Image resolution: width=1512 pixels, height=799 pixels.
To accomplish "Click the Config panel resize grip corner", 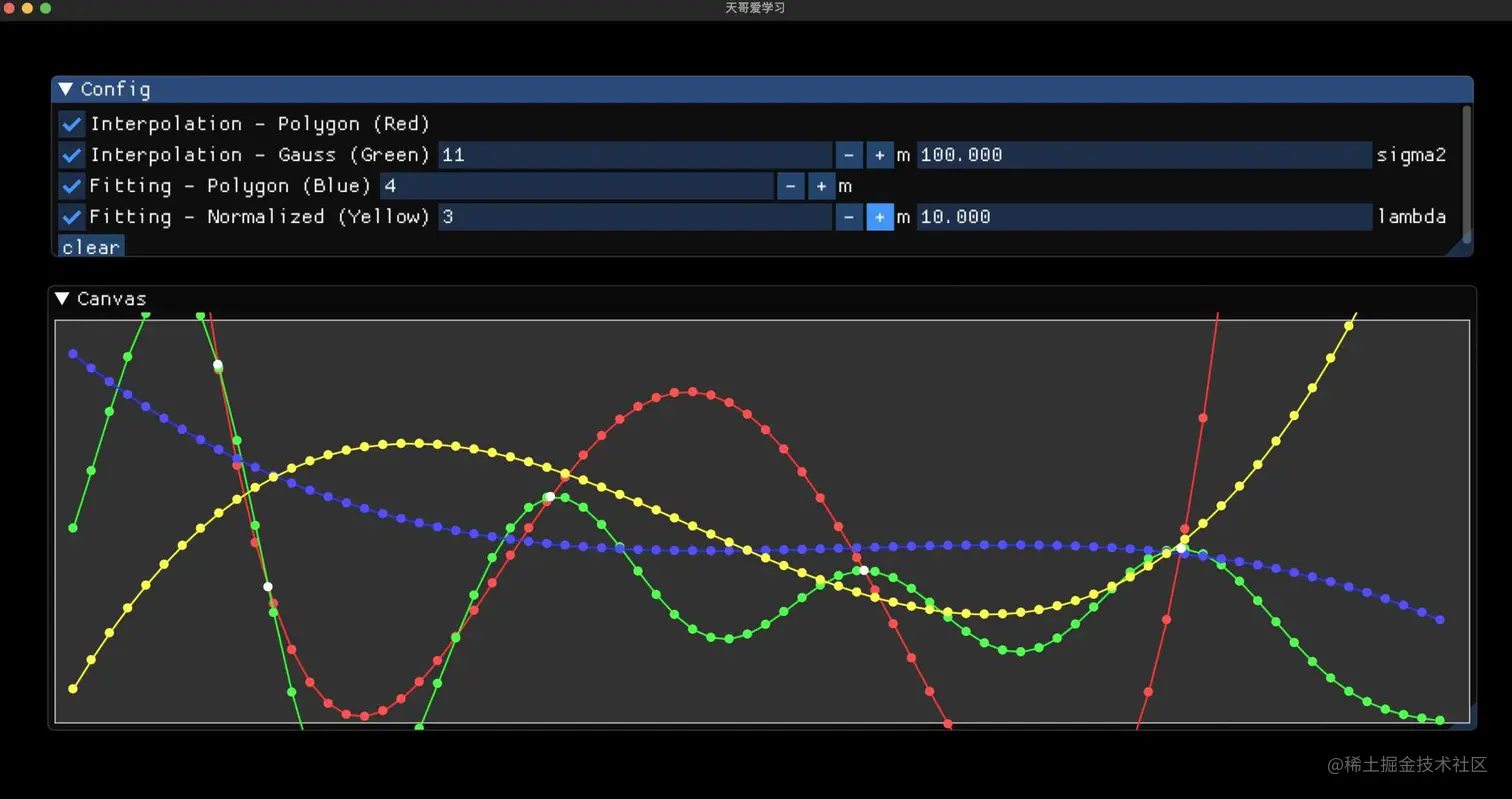I will point(1464,248).
